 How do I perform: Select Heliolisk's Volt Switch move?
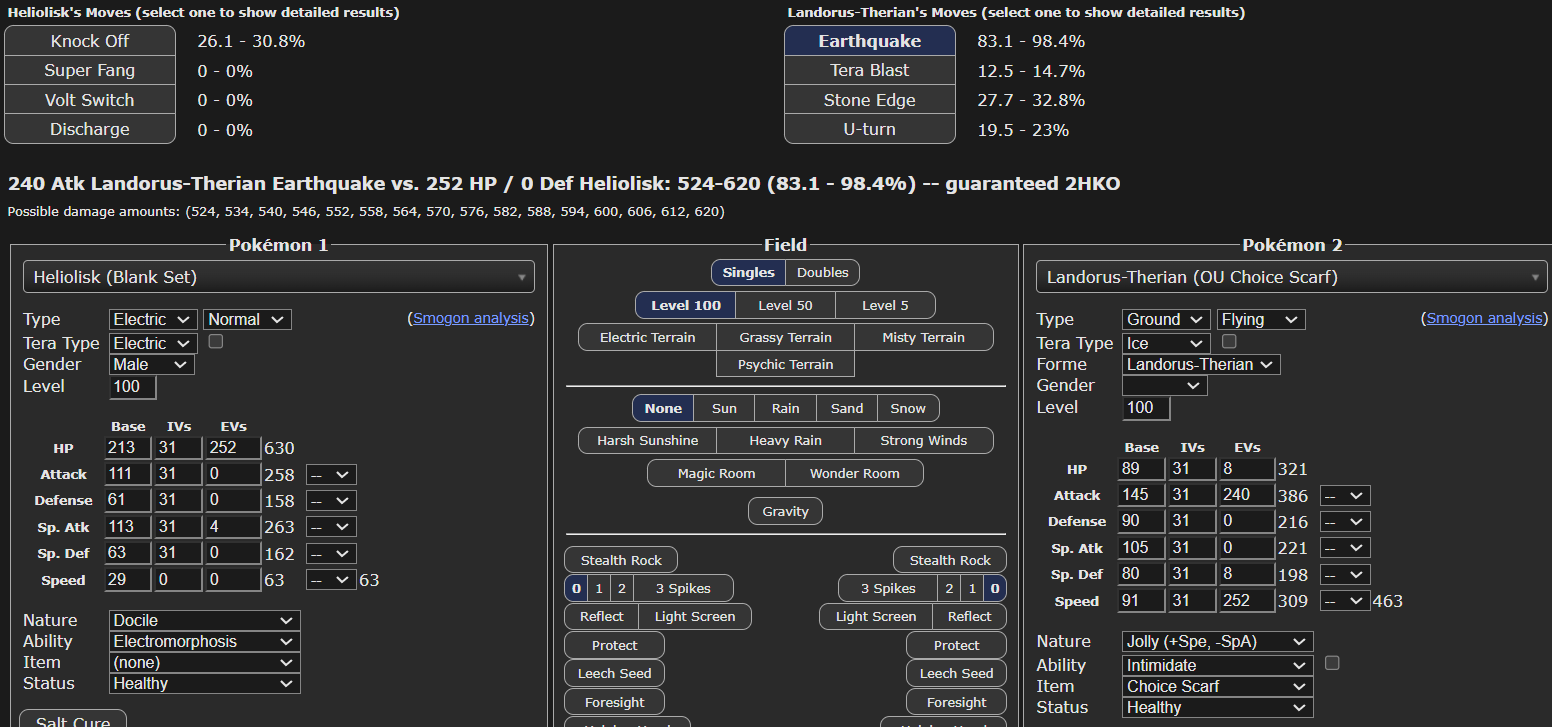(90, 100)
